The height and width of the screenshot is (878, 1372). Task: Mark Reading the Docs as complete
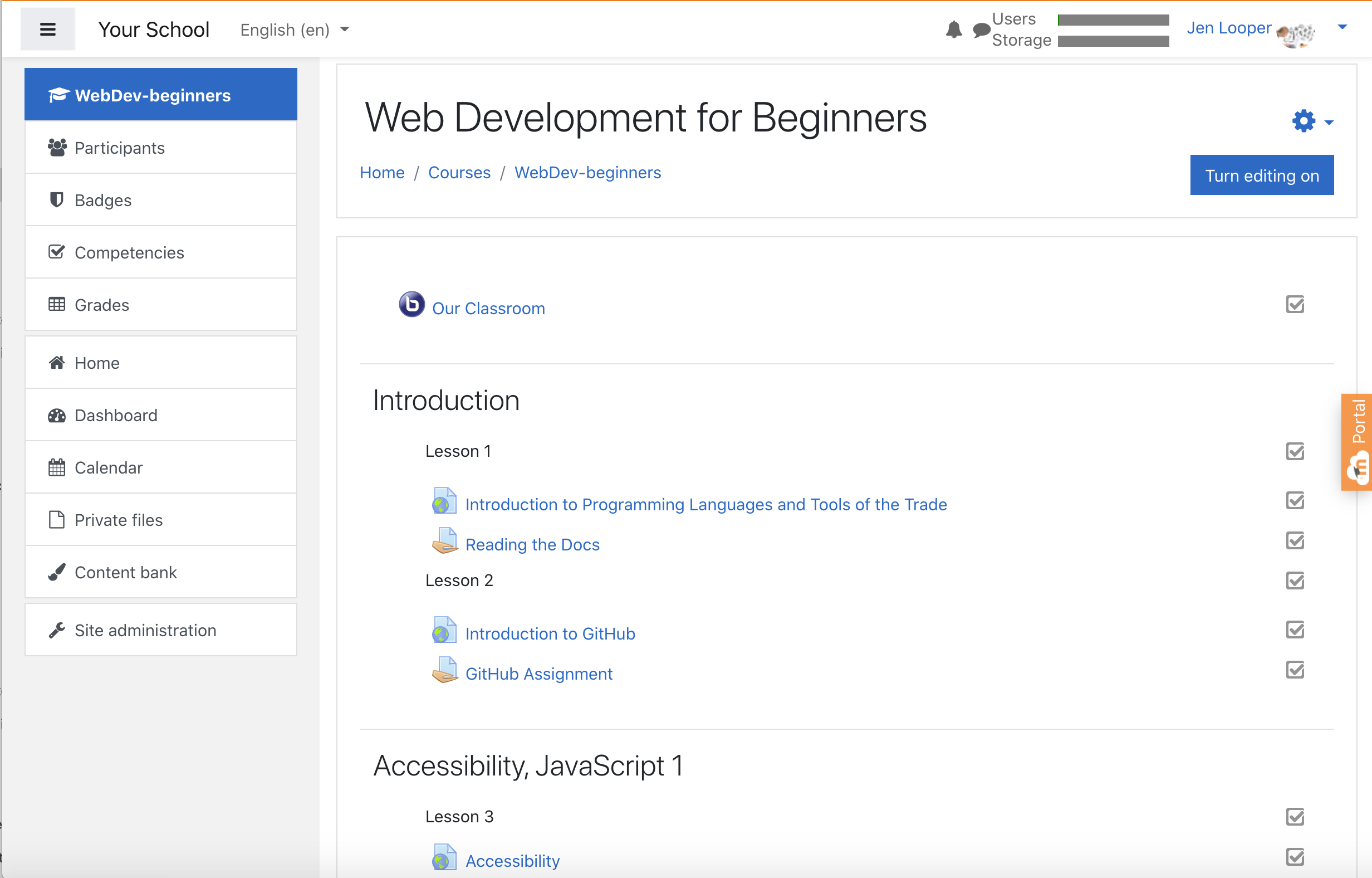[1295, 540]
